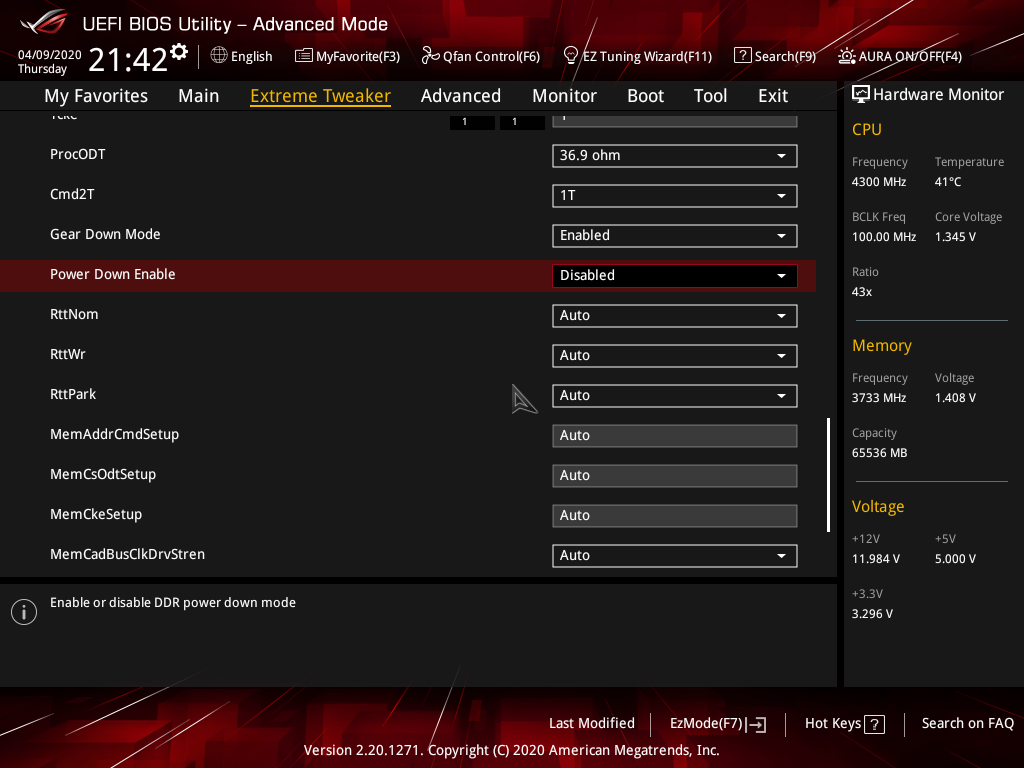Image resolution: width=1024 pixels, height=768 pixels.
Task: Open MyFavorite(F3) list icon
Action: pyautogui.click(x=304, y=56)
